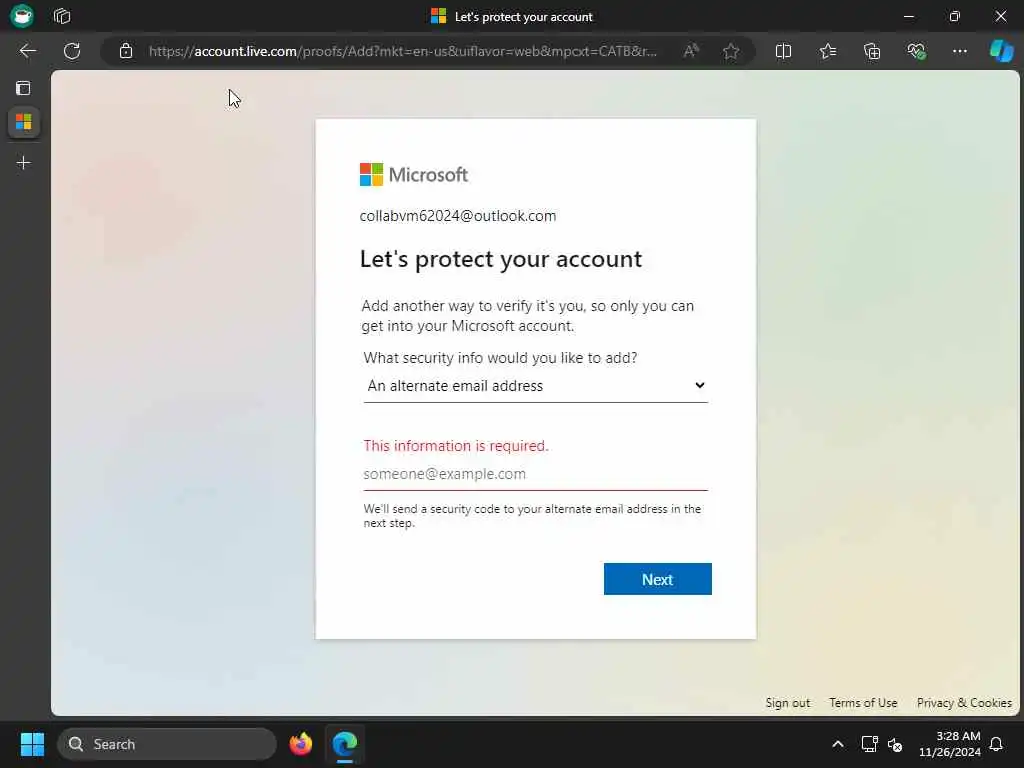Open the split screen icon

[783, 51]
